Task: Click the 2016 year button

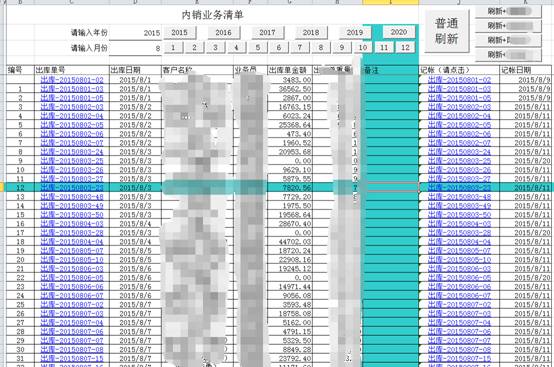Action: click(x=224, y=32)
